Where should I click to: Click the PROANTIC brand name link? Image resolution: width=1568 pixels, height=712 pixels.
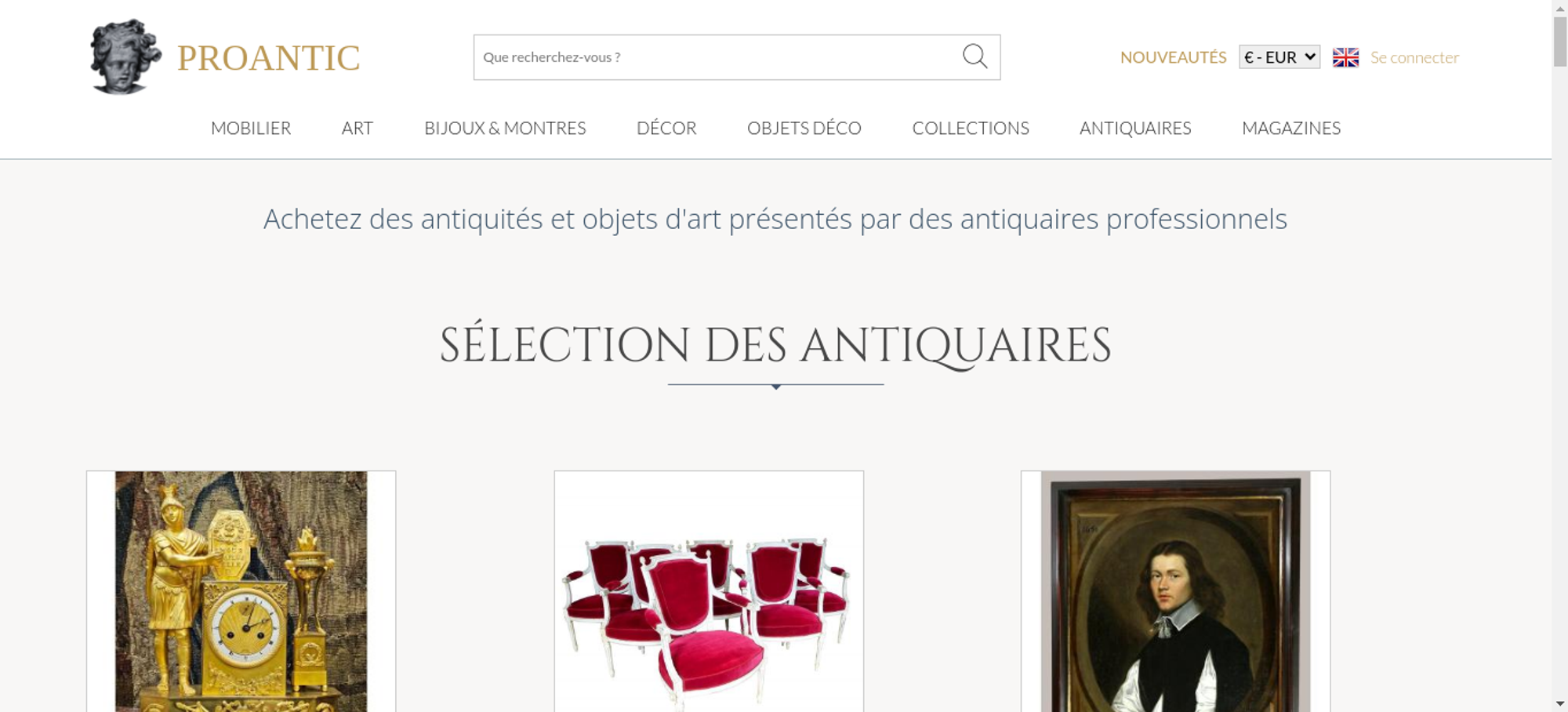268,58
